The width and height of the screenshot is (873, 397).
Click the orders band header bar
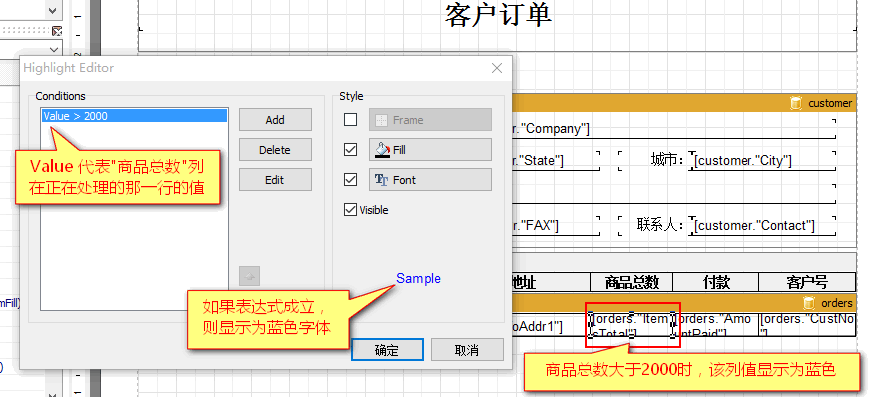(x=684, y=303)
